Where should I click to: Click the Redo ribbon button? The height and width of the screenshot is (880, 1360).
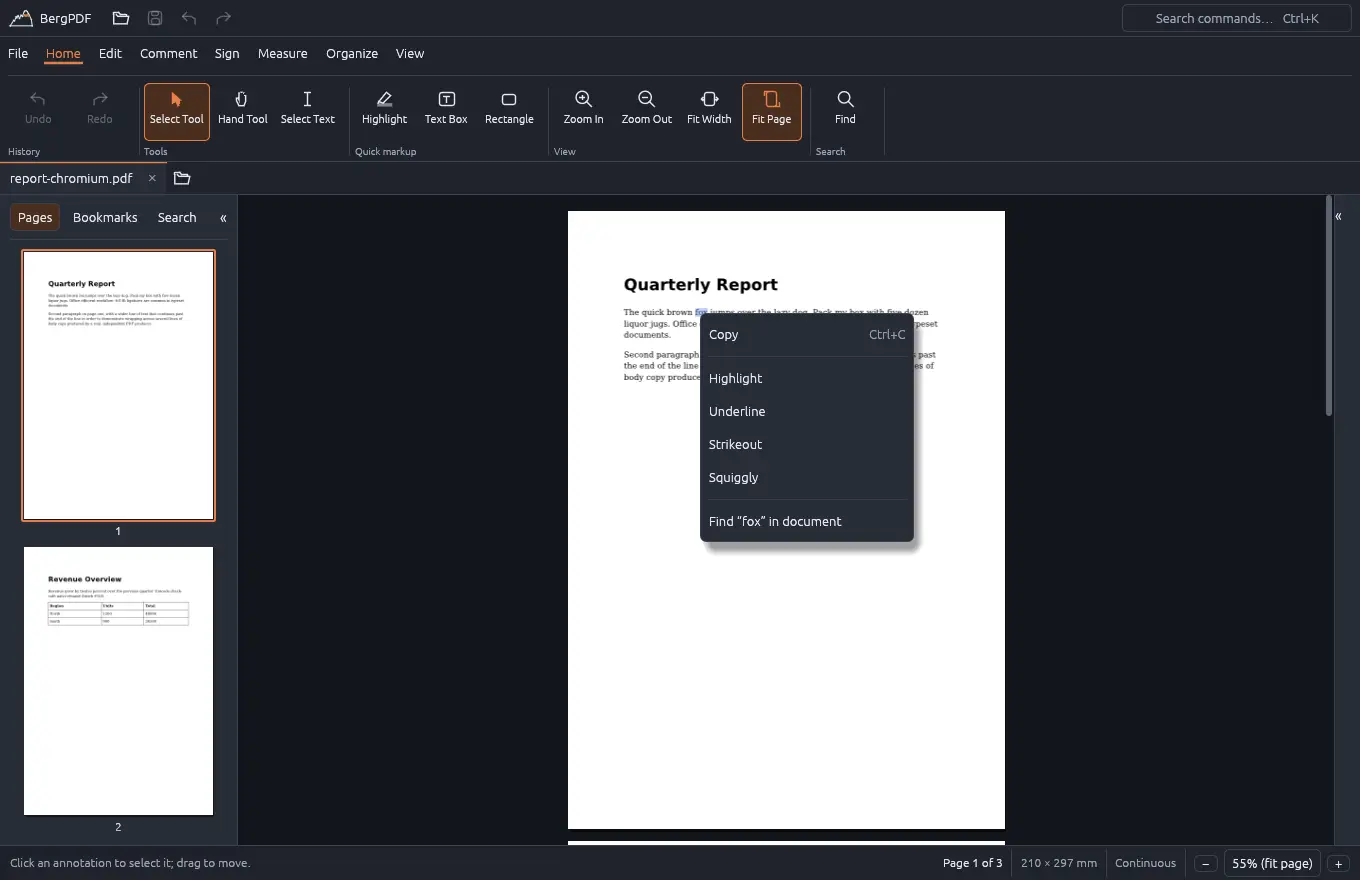pos(100,111)
